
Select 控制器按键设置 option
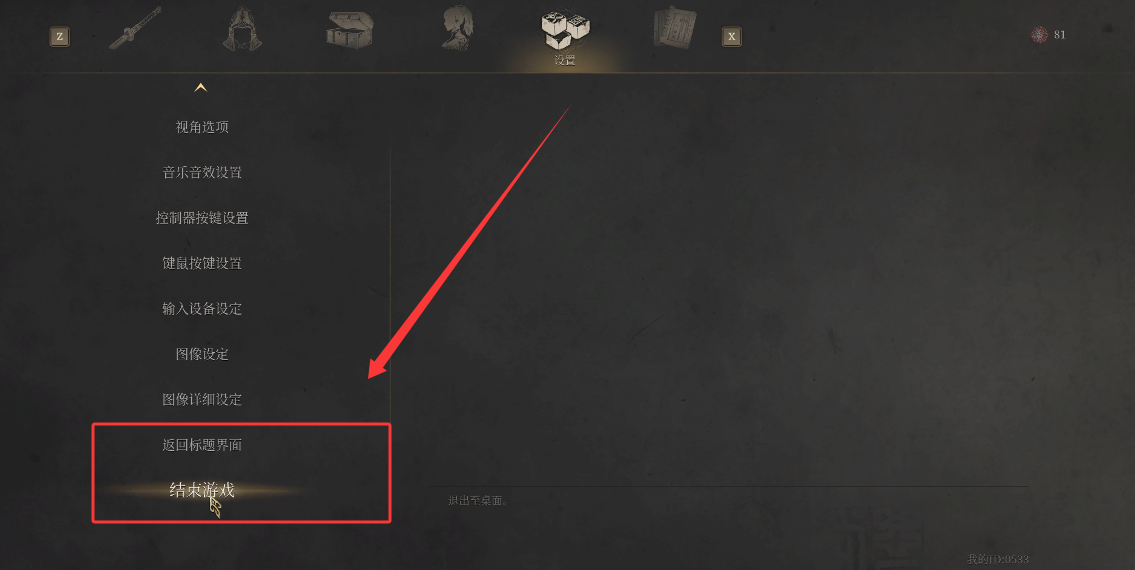(202, 218)
